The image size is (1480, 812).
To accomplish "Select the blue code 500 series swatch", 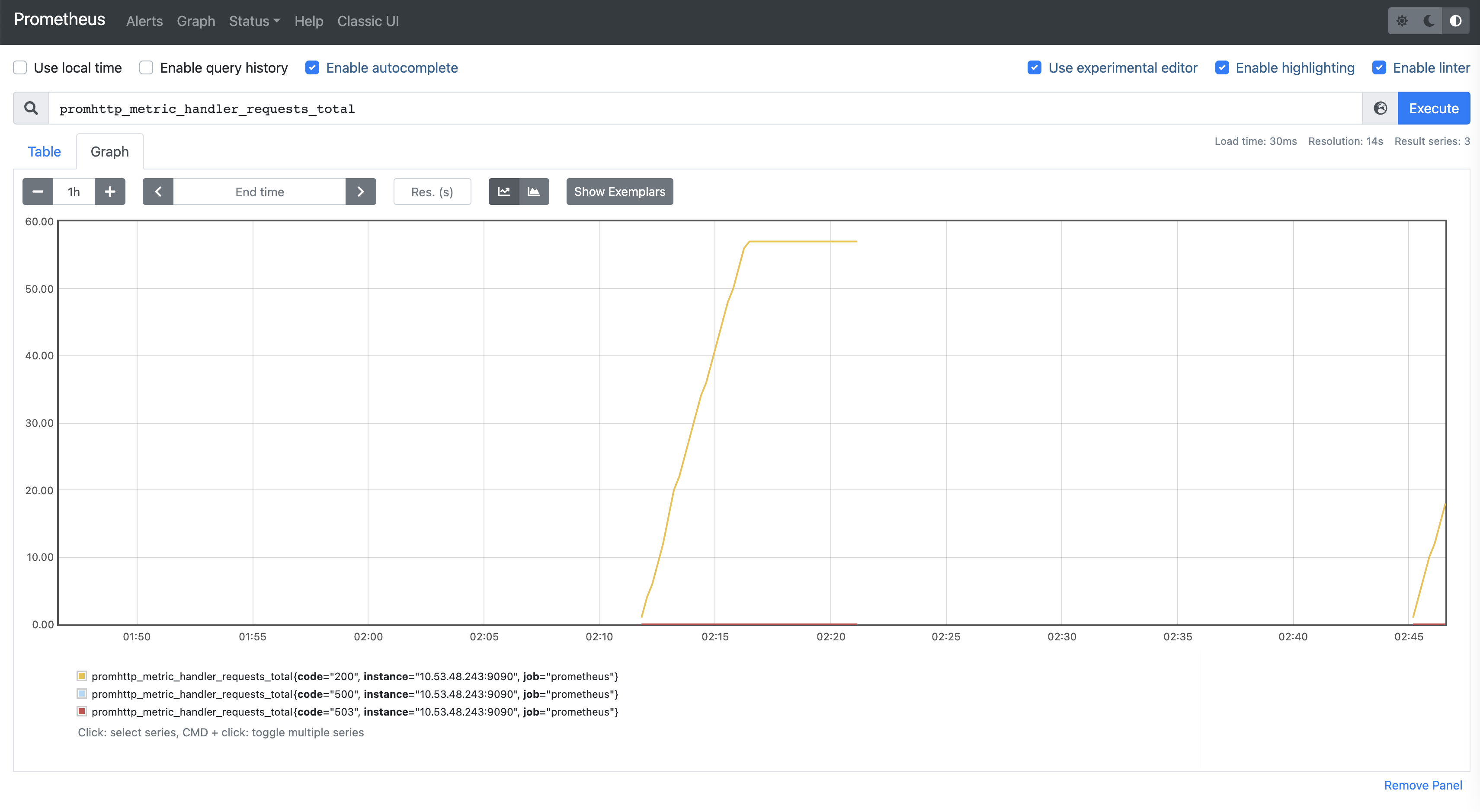I will pos(82,694).
